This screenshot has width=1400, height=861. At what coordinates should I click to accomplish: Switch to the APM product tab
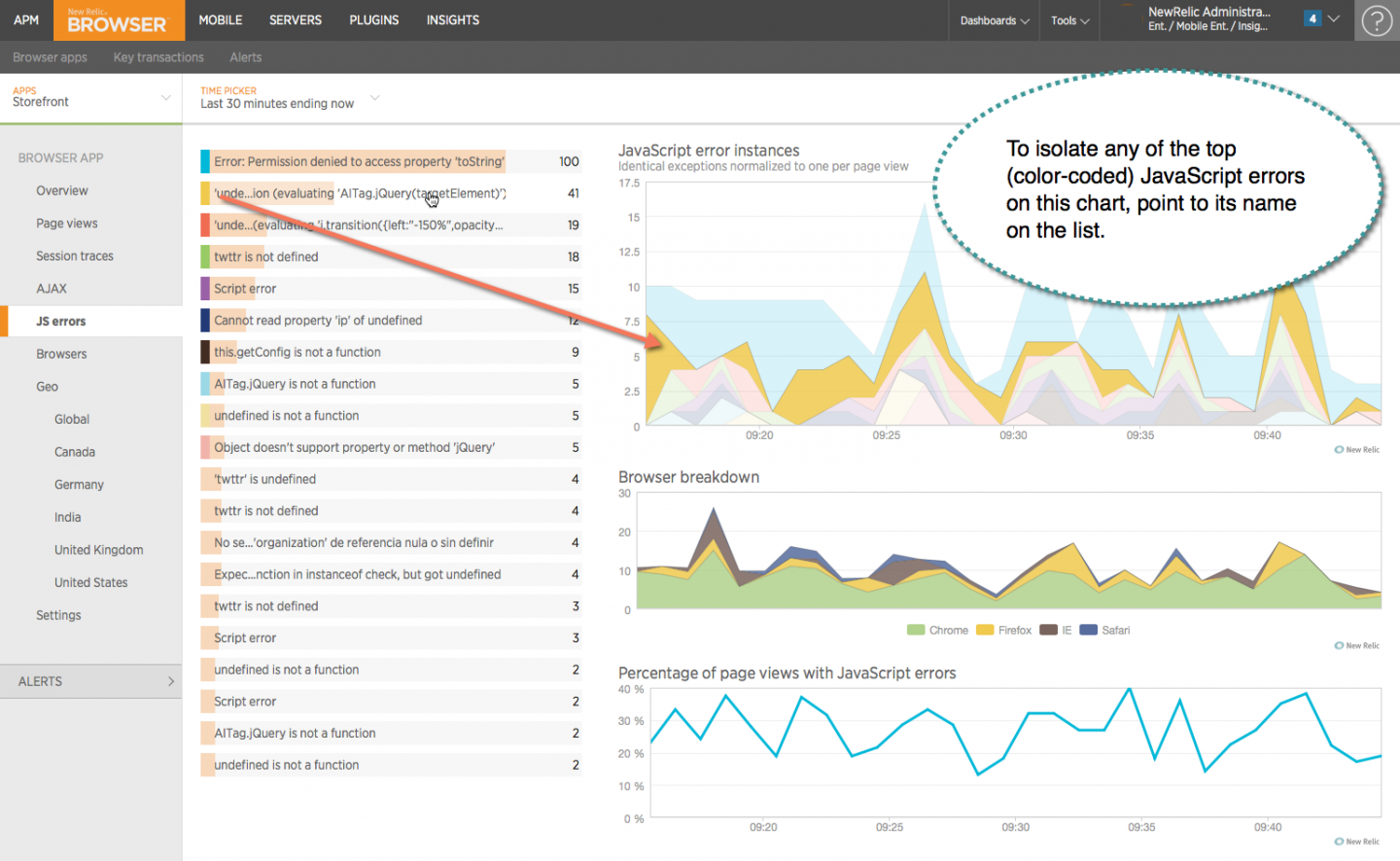(x=26, y=19)
